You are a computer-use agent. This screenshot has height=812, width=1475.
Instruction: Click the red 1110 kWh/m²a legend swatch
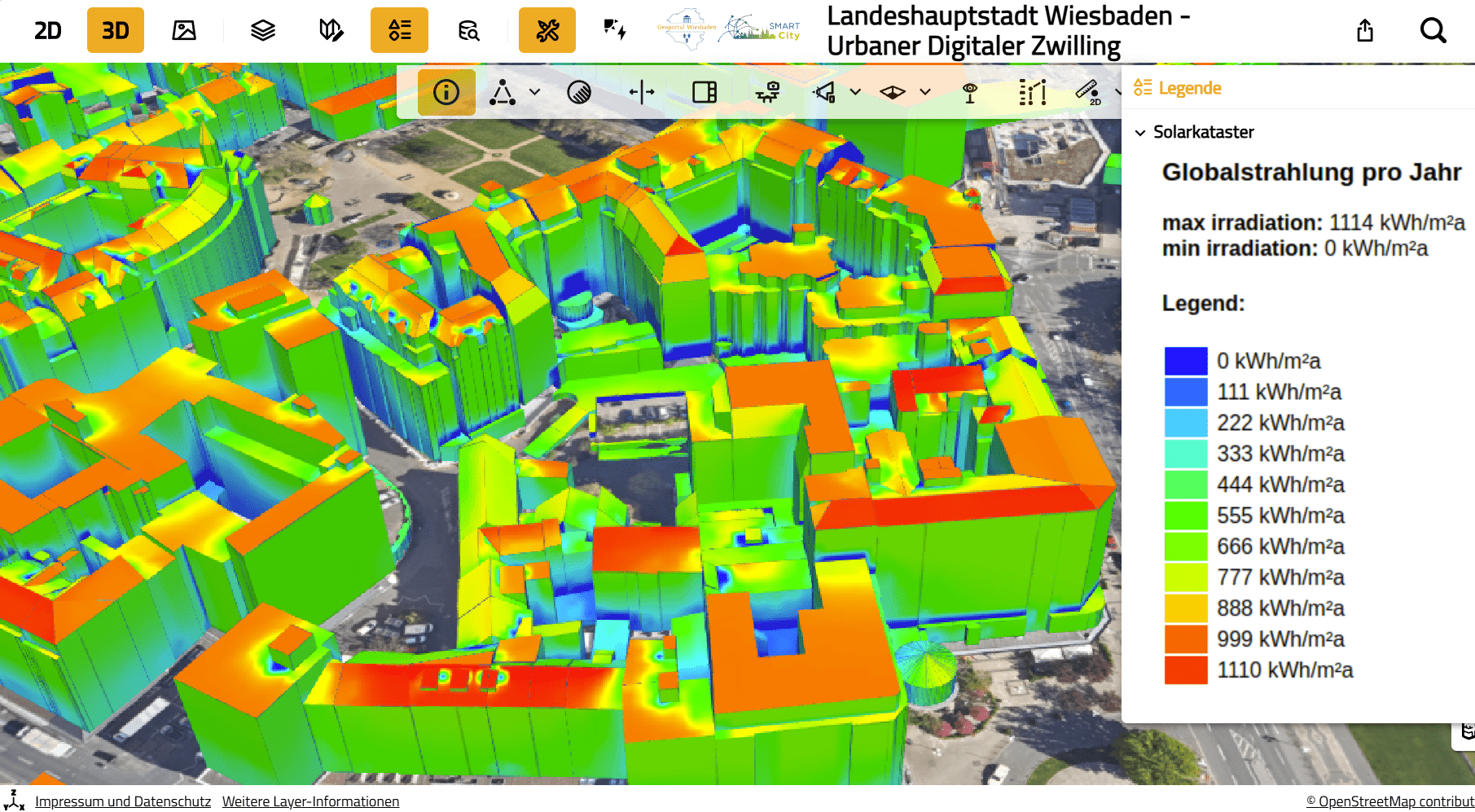[1186, 670]
